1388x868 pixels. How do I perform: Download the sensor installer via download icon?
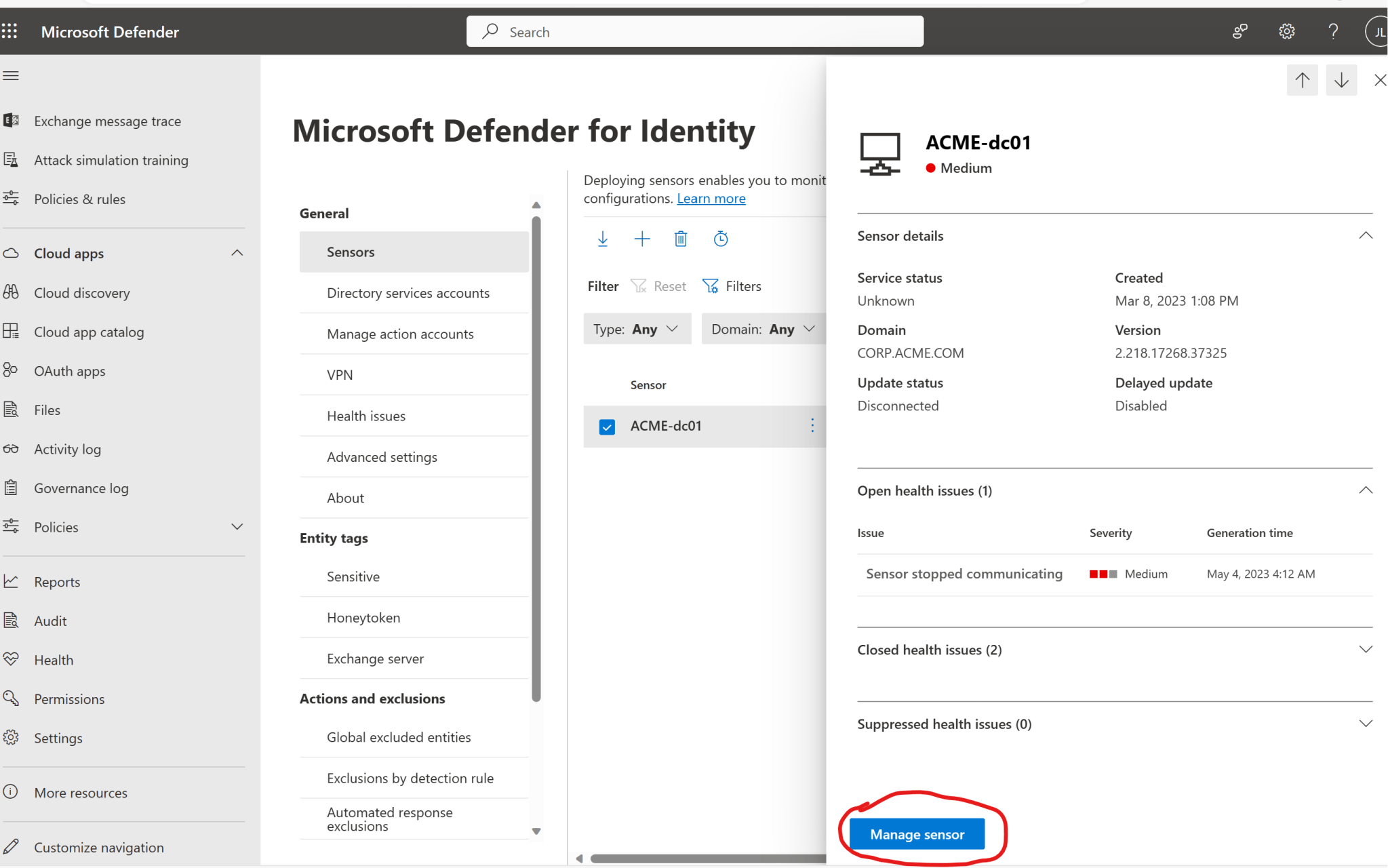click(602, 239)
